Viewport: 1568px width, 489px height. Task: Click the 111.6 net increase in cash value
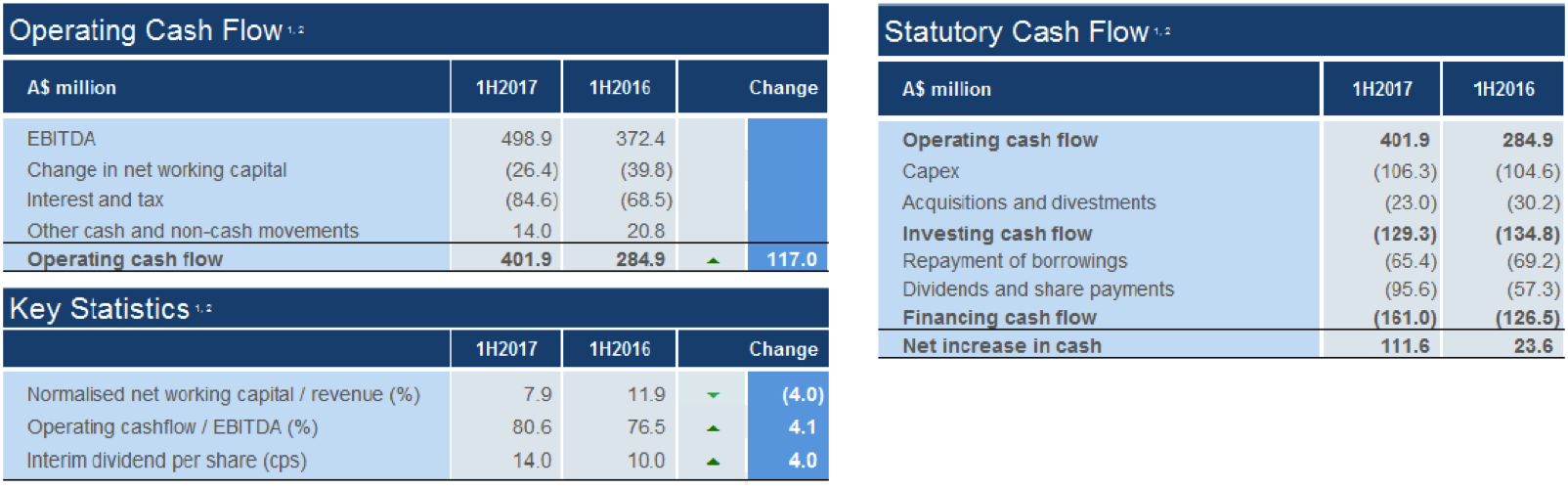pyautogui.click(x=1405, y=346)
